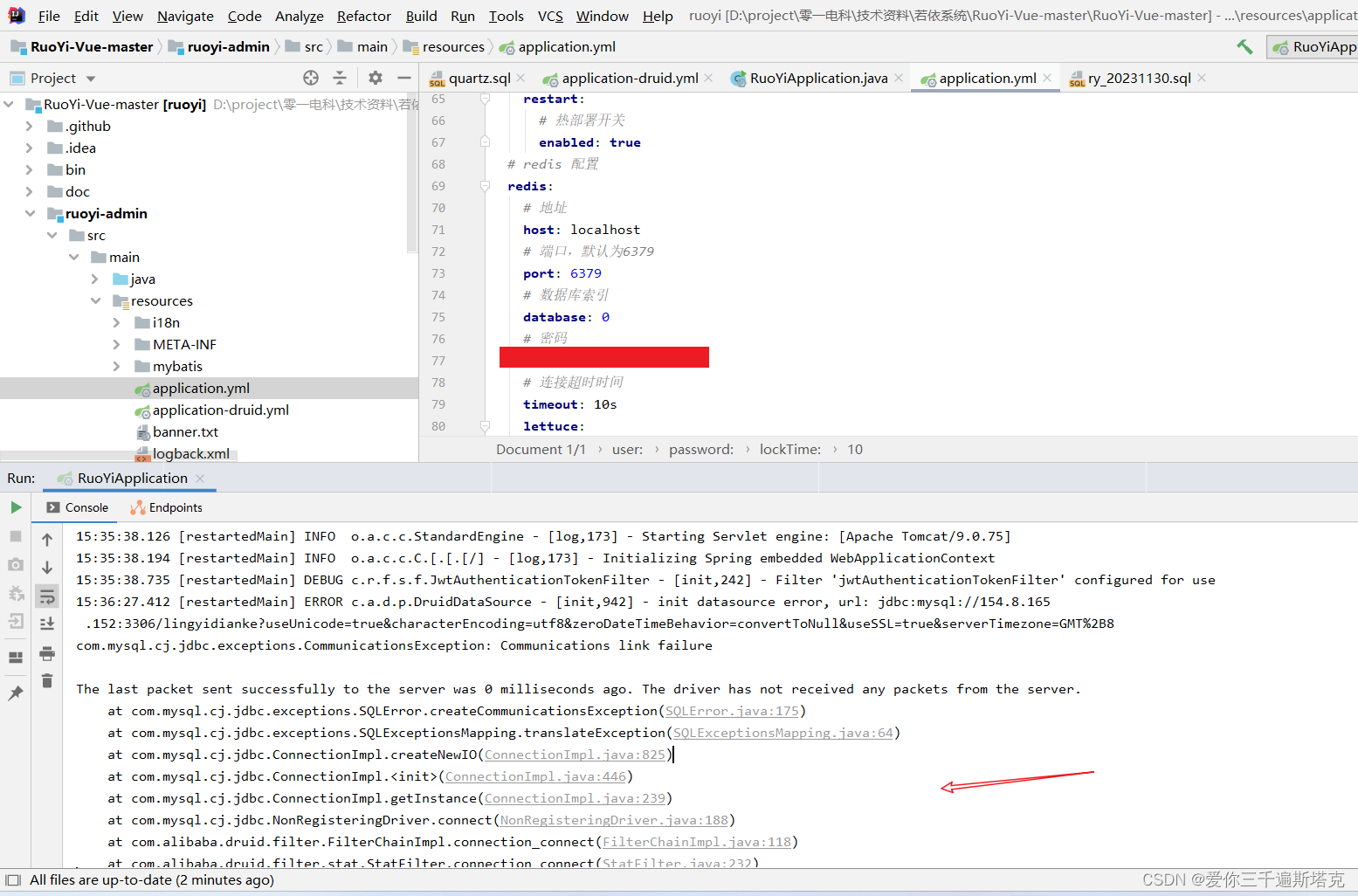This screenshot has width=1358, height=896.
Task: Open the RuoYiApp run configuration dropdown
Action: pos(1313,47)
